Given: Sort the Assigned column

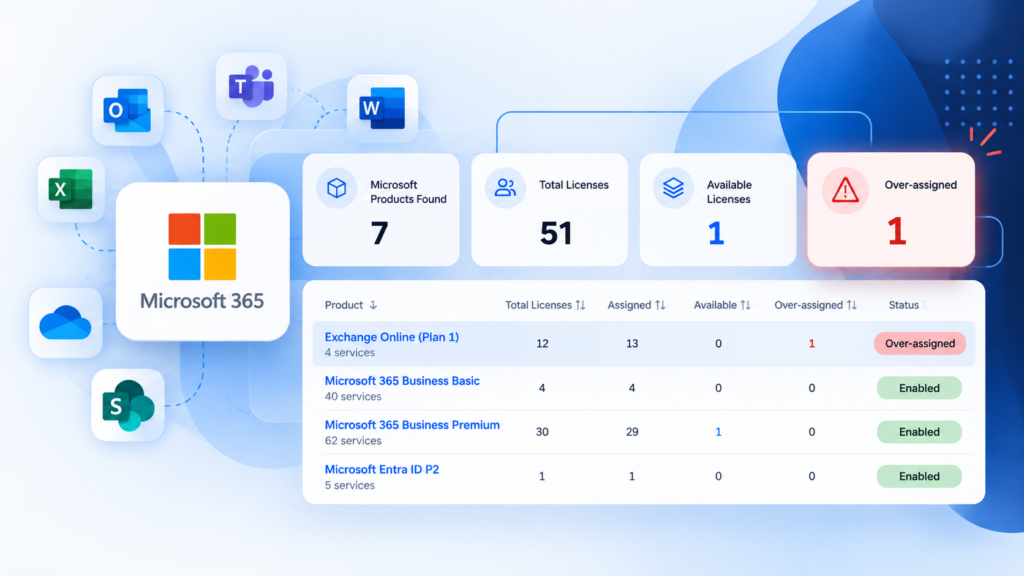Looking at the screenshot, I should [660, 305].
